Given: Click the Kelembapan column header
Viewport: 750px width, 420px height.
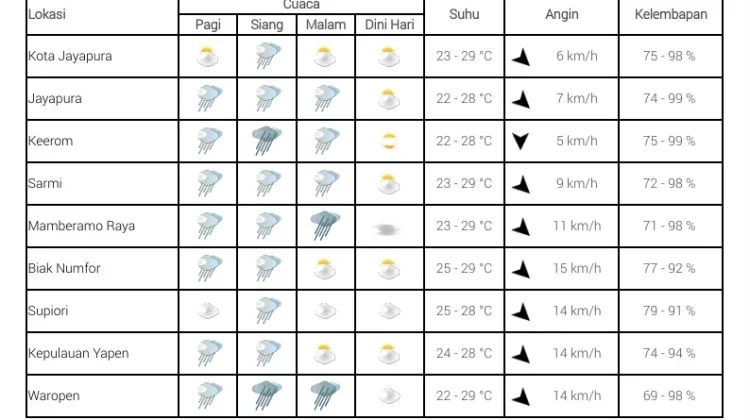Looking at the screenshot, I should click(671, 14).
